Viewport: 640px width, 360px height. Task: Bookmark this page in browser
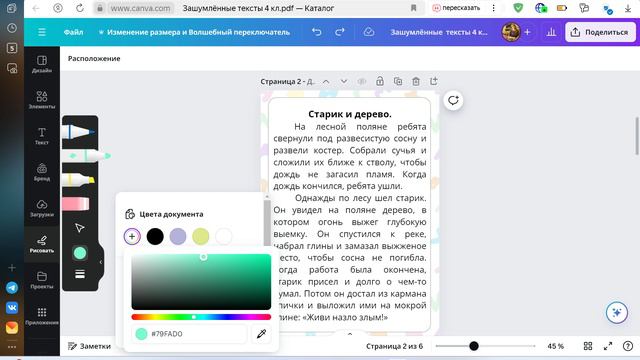pyautogui.click(x=413, y=8)
